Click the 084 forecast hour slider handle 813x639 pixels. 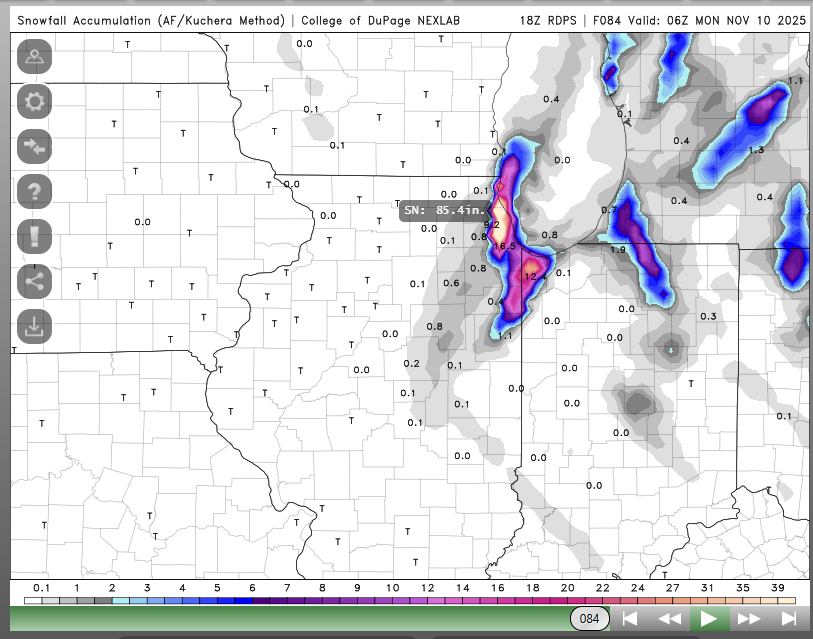pyautogui.click(x=590, y=619)
